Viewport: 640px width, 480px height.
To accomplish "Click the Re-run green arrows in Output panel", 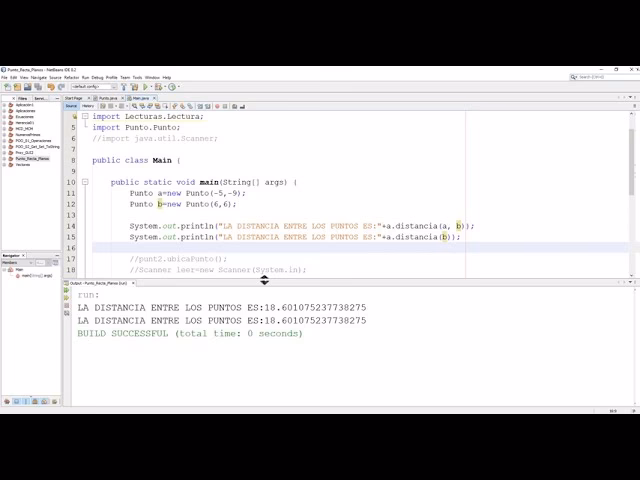I will 67,290.
